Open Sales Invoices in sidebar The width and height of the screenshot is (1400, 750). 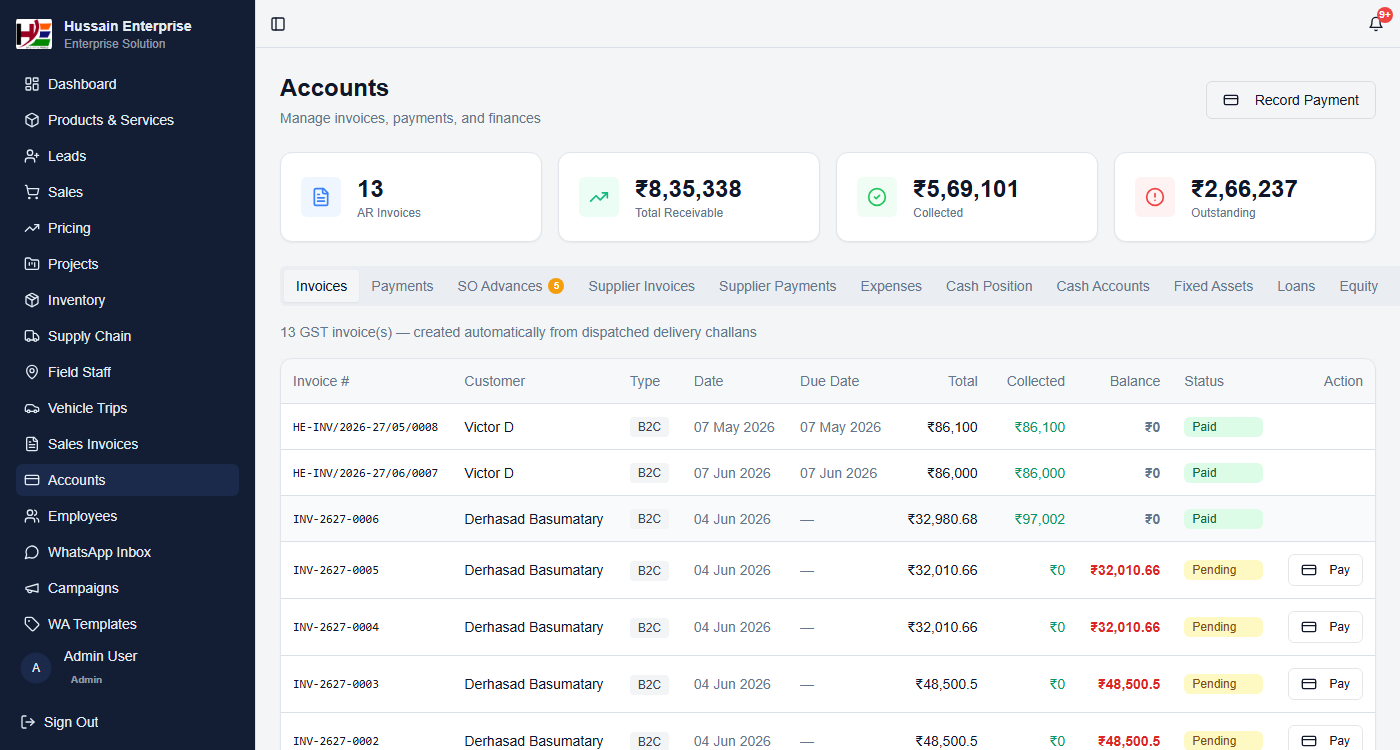point(127,444)
